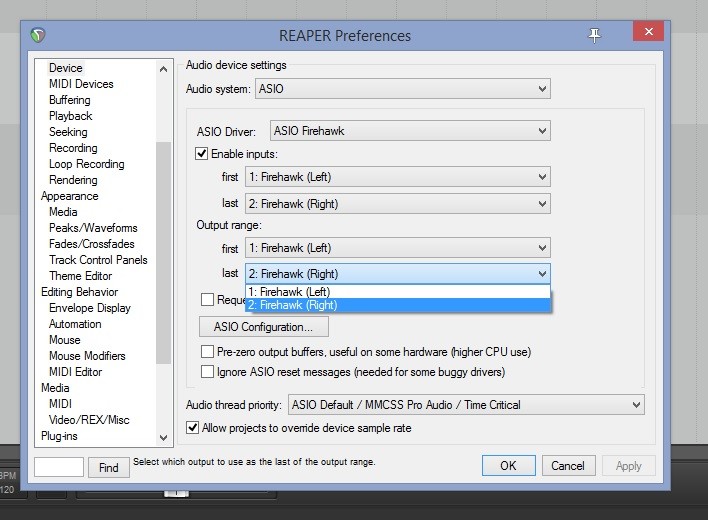
Task: Open the ASIO Driver dropdown
Action: [x=410, y=131]
